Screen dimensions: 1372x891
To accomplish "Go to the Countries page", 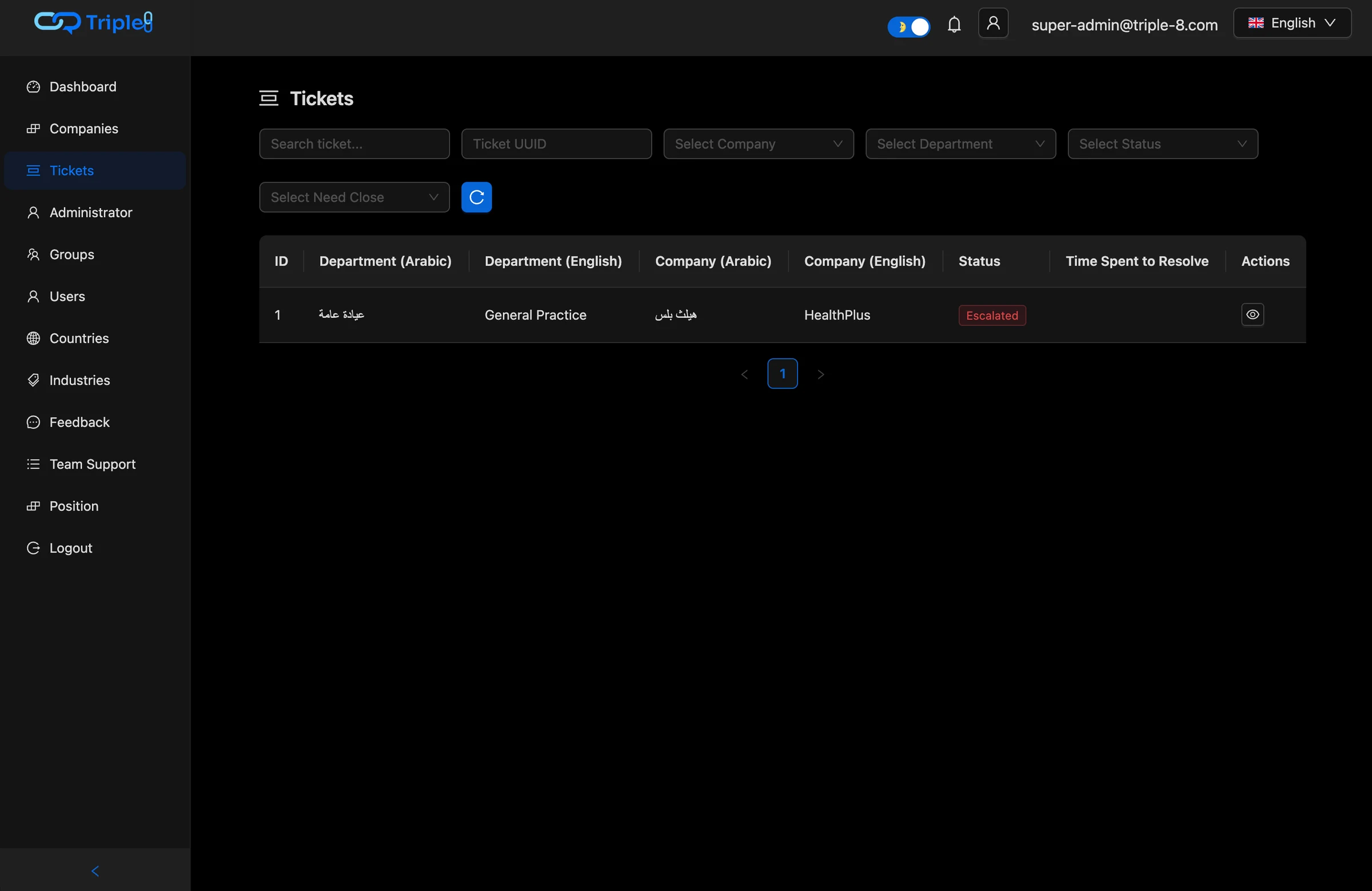I will click(x=95, y=338).
